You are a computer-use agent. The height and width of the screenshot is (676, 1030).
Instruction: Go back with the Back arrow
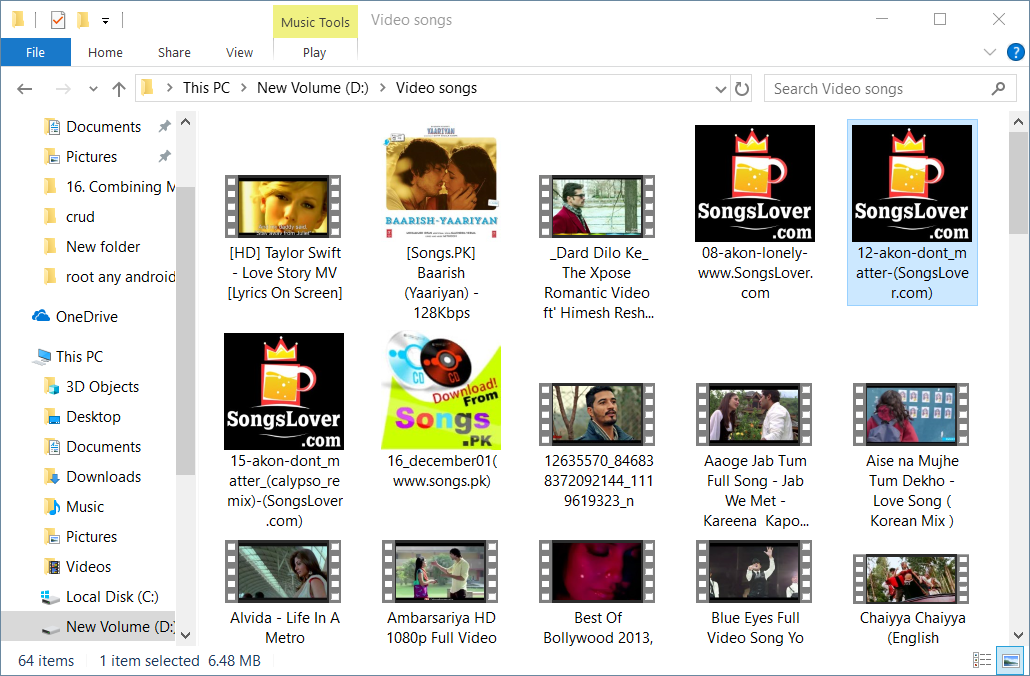(24, 89)
